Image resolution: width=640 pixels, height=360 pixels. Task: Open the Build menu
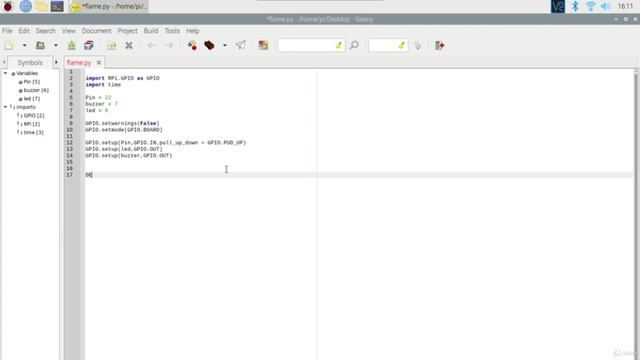pyautogui.click(x=151, y=31)
